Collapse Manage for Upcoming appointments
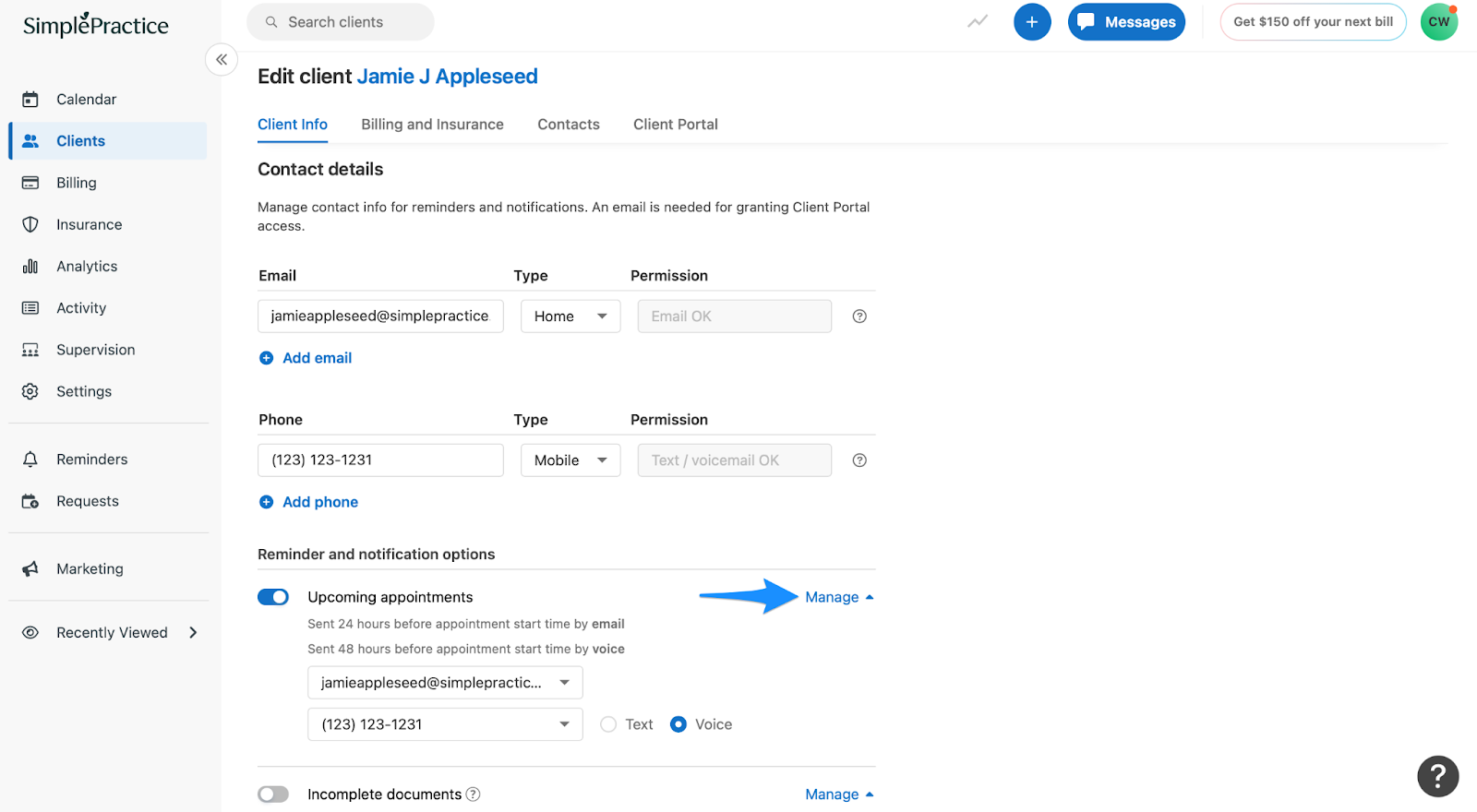 coord(839,597)
